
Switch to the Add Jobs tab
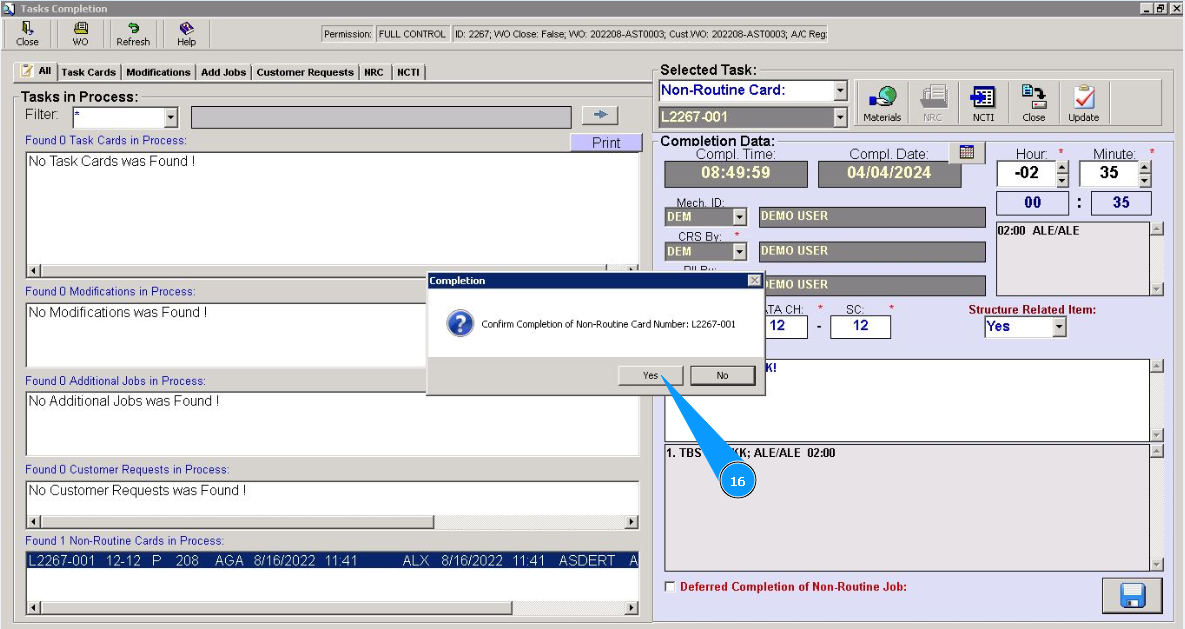coord(223,72)
